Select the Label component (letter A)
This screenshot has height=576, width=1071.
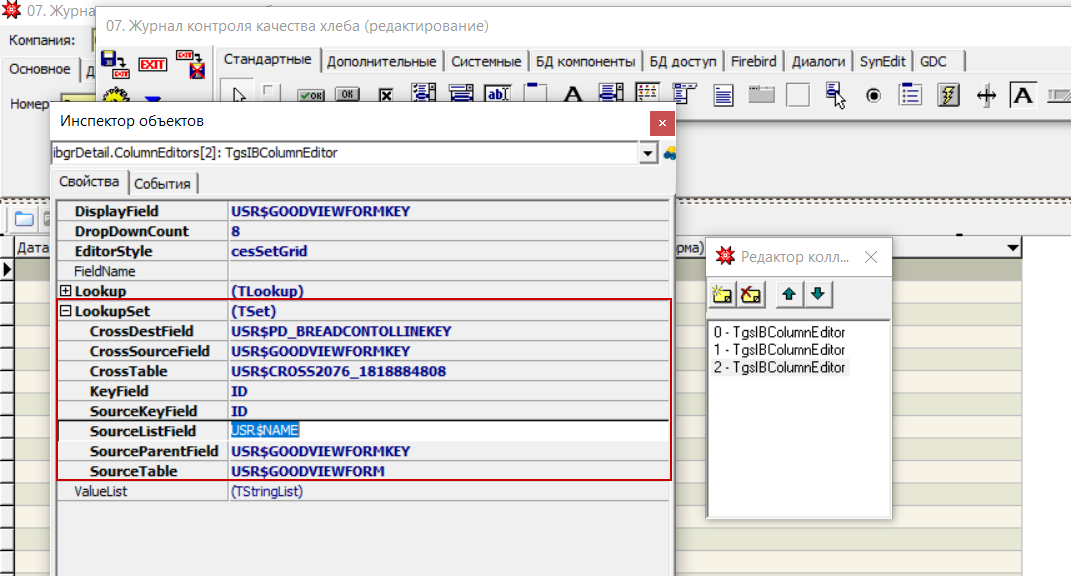click(573, 95)
